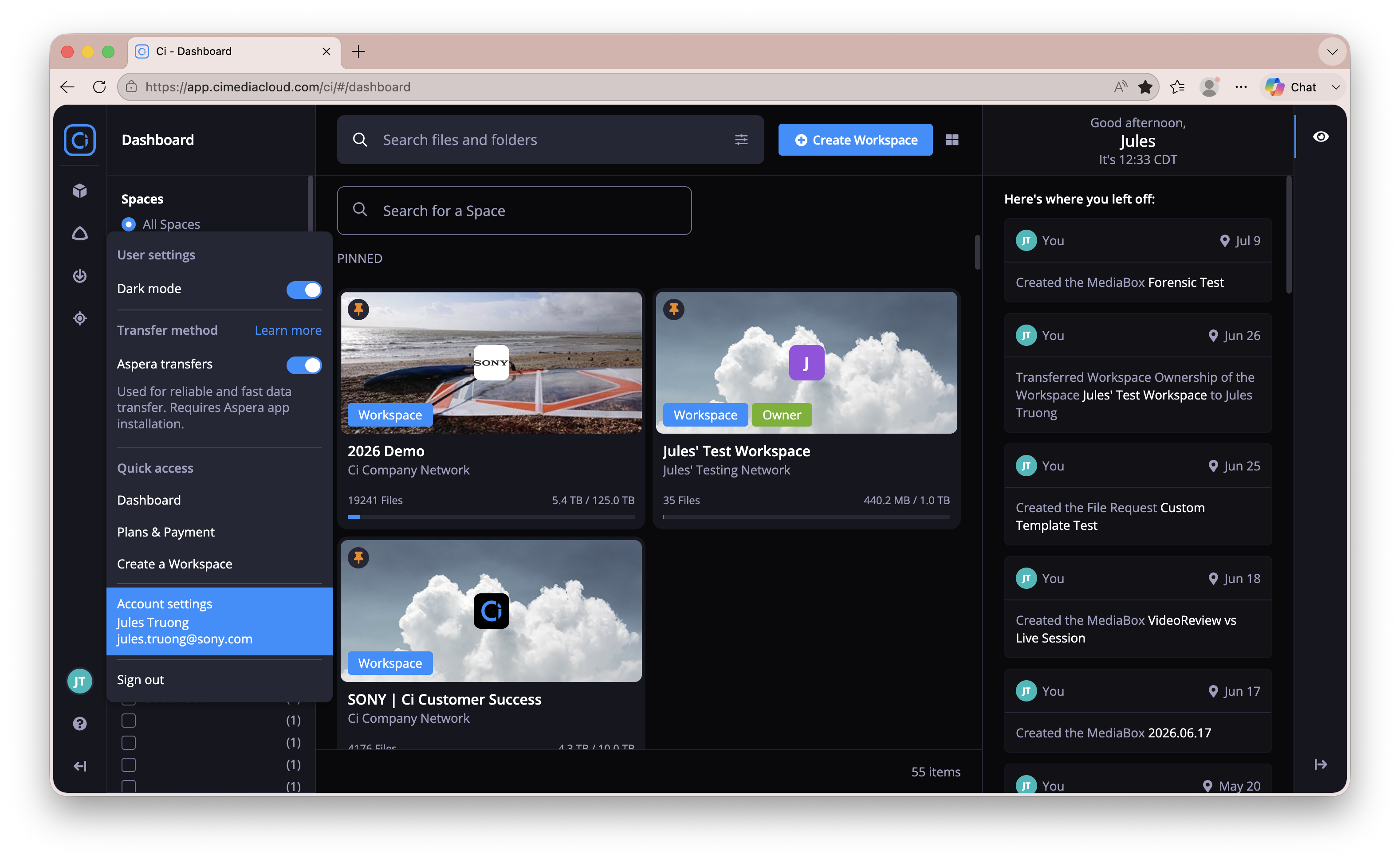Click pin icon on SONY Ci Customer Success
This screenshot has width=1400, height=862.
(x=359, y=557)
